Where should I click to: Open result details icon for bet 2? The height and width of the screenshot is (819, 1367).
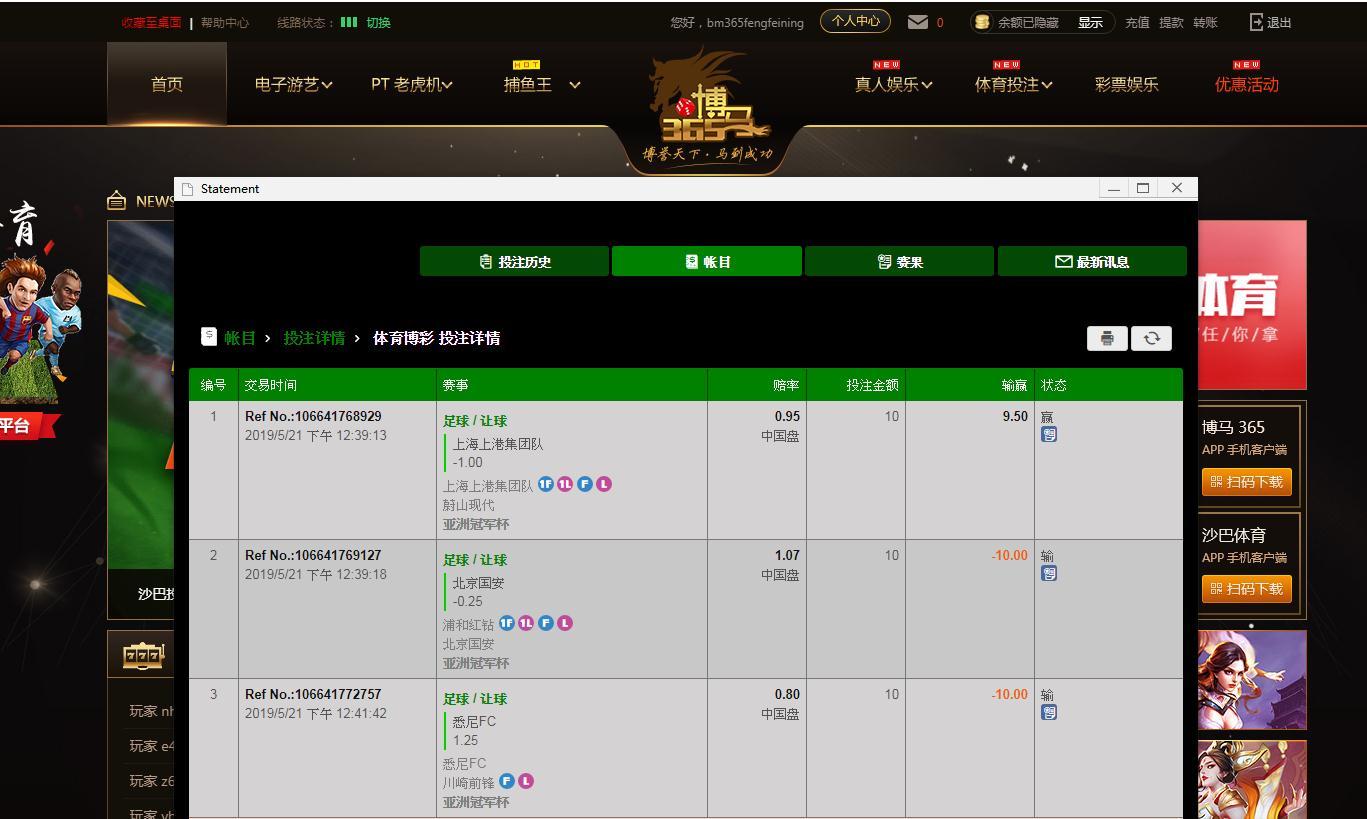pyautogui.click(x=1049, y=573)
